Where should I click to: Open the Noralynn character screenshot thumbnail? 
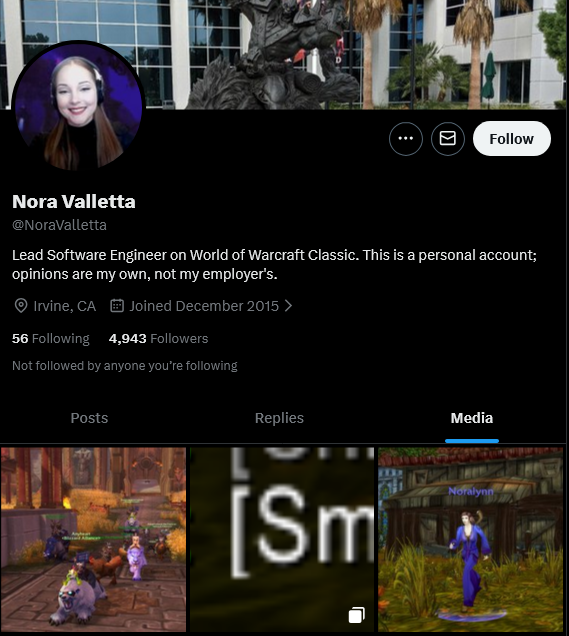click(x=470, y=539)
